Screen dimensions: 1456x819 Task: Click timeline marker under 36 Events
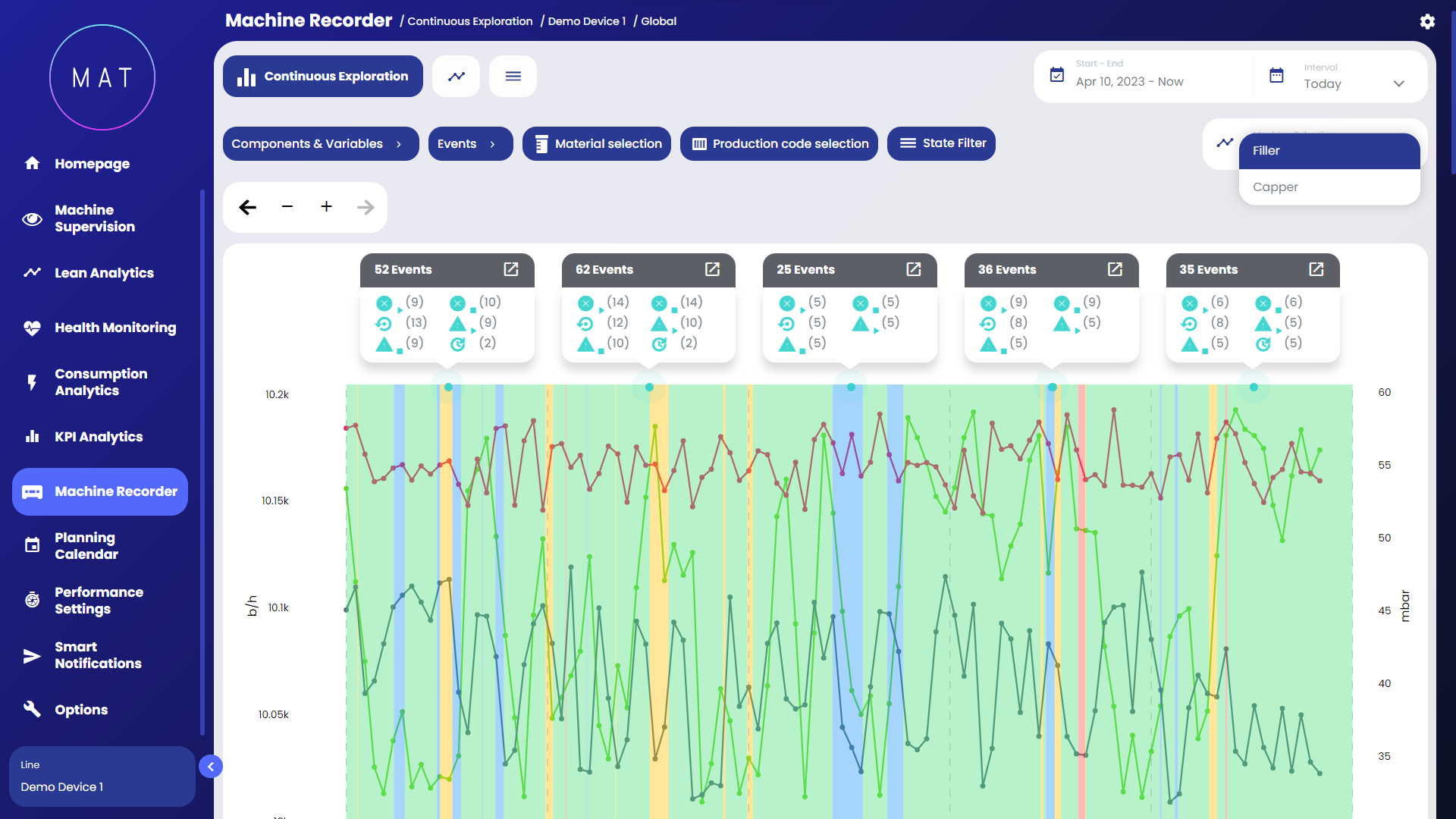tap(1052, 387)
